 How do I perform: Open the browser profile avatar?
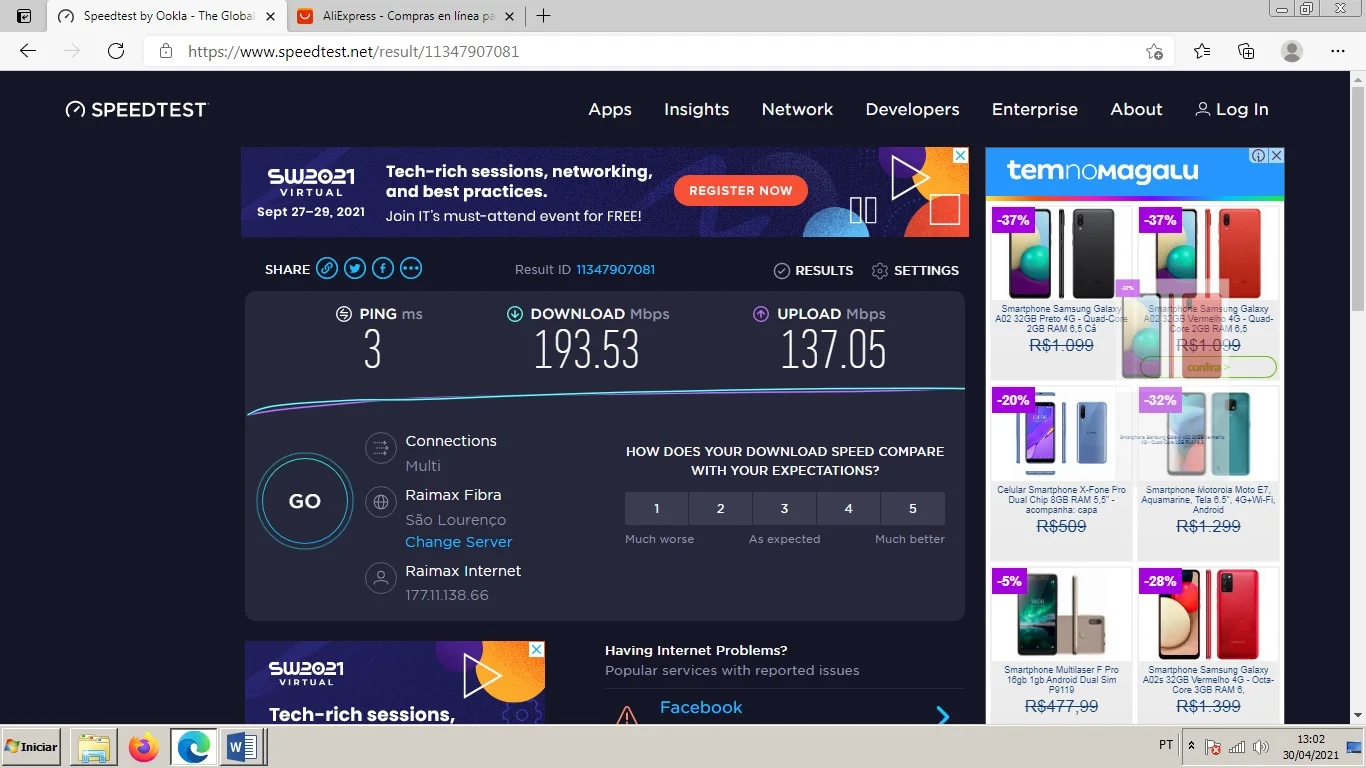pos(1292,51)
